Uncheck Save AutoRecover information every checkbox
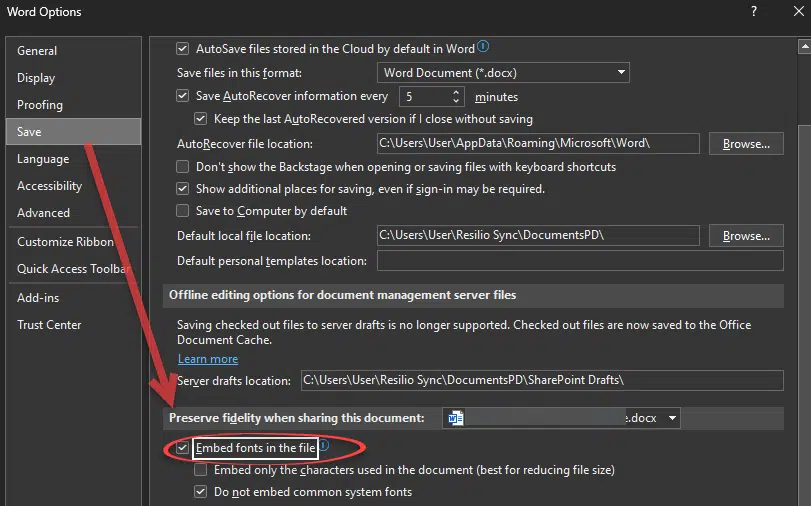This screenshot has width=811, height=506. pyautogui.click(x=183, y=96)
